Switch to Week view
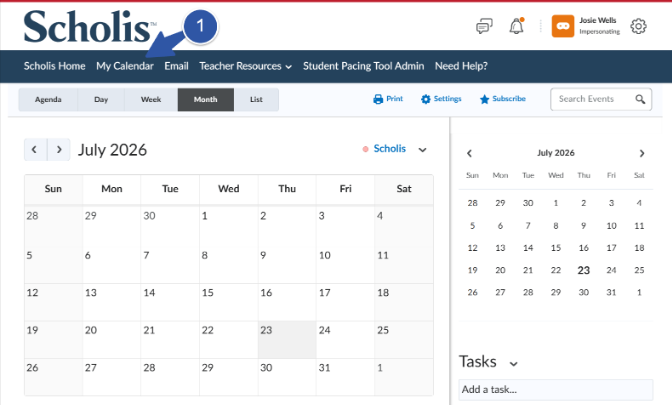The image size is (672, 405). tap(151, 99)
